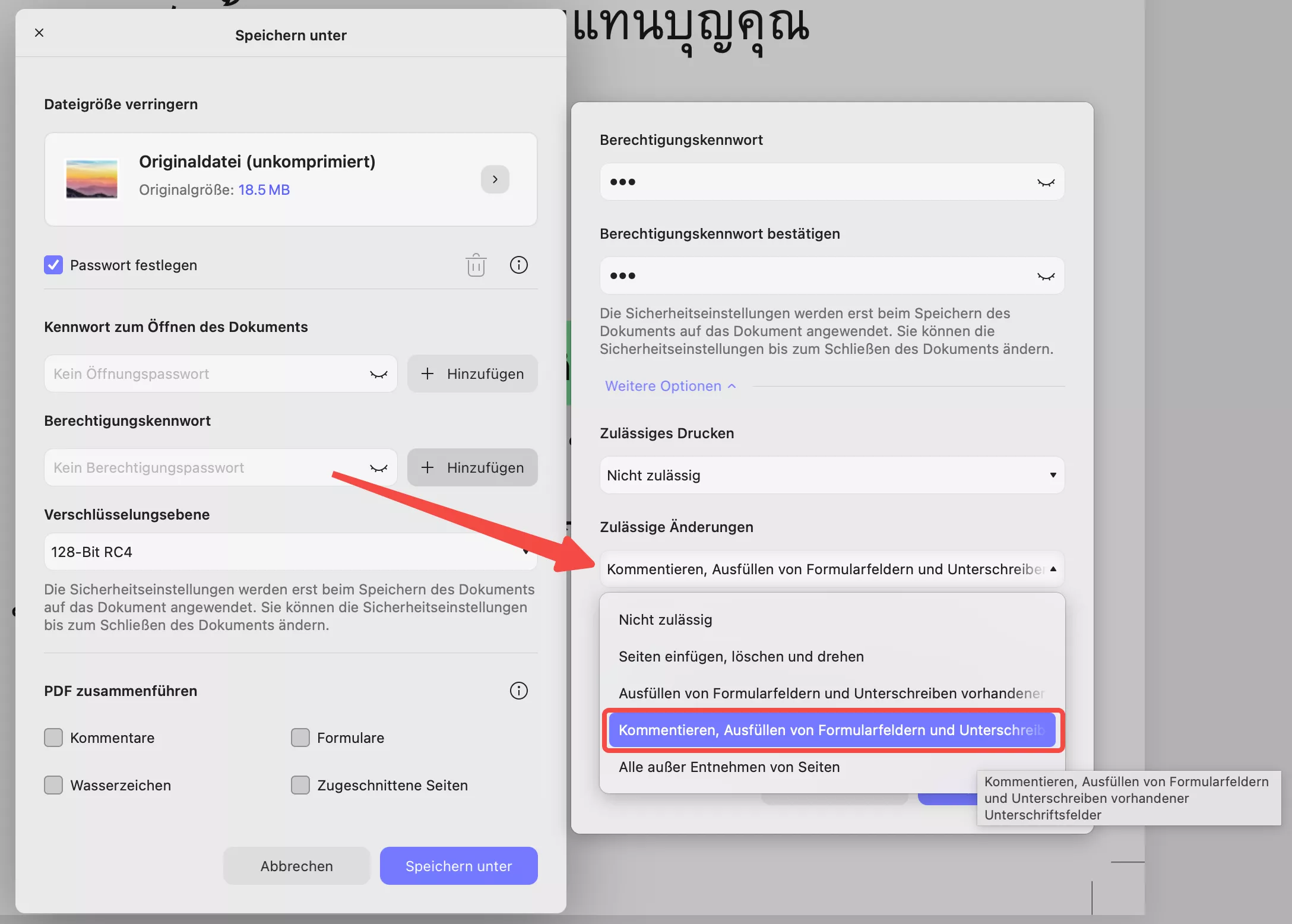Collapse Weitere Optionen section
Screen dimensions: 1292x924
(x=670, y=386)
